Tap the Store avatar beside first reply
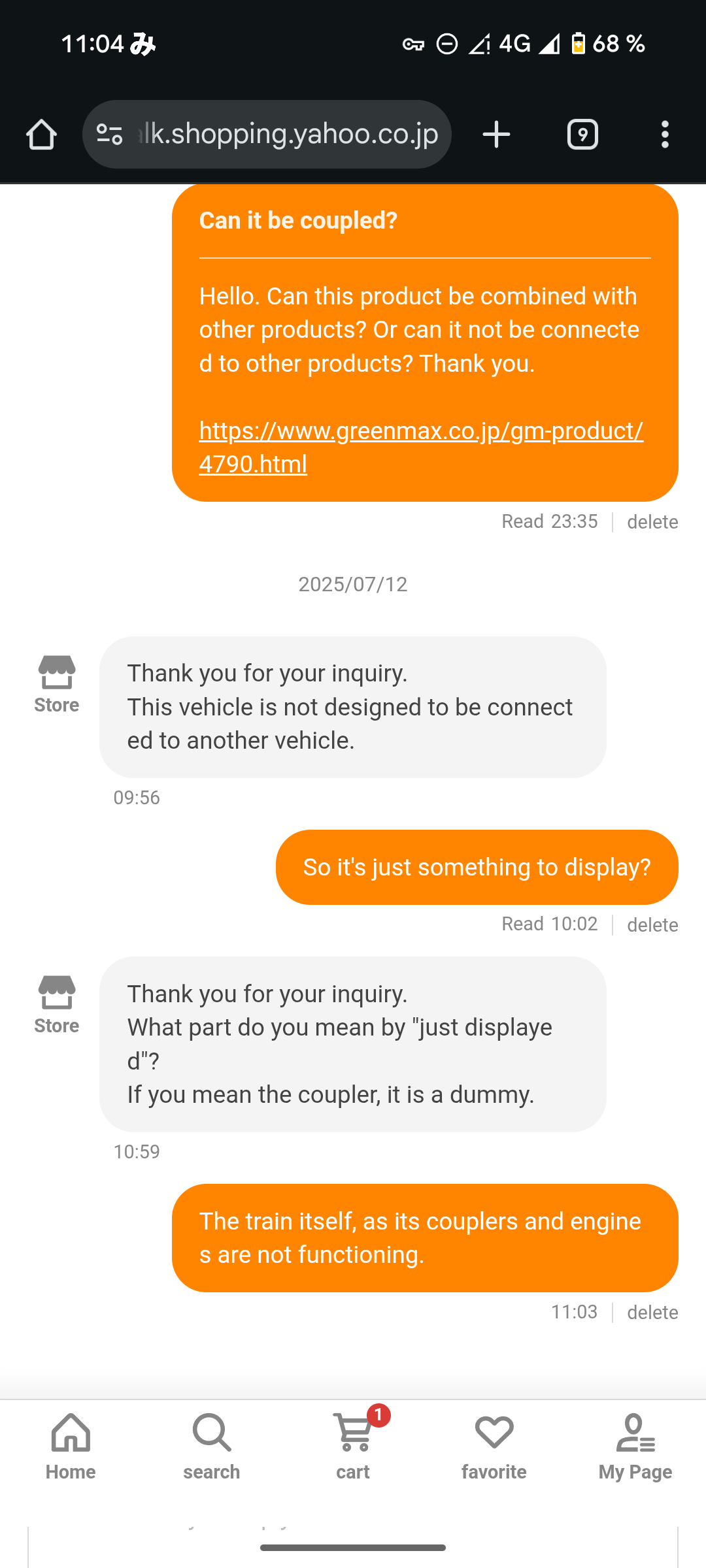The height and width of the screenshot is (1568, 706). [57, 683]
